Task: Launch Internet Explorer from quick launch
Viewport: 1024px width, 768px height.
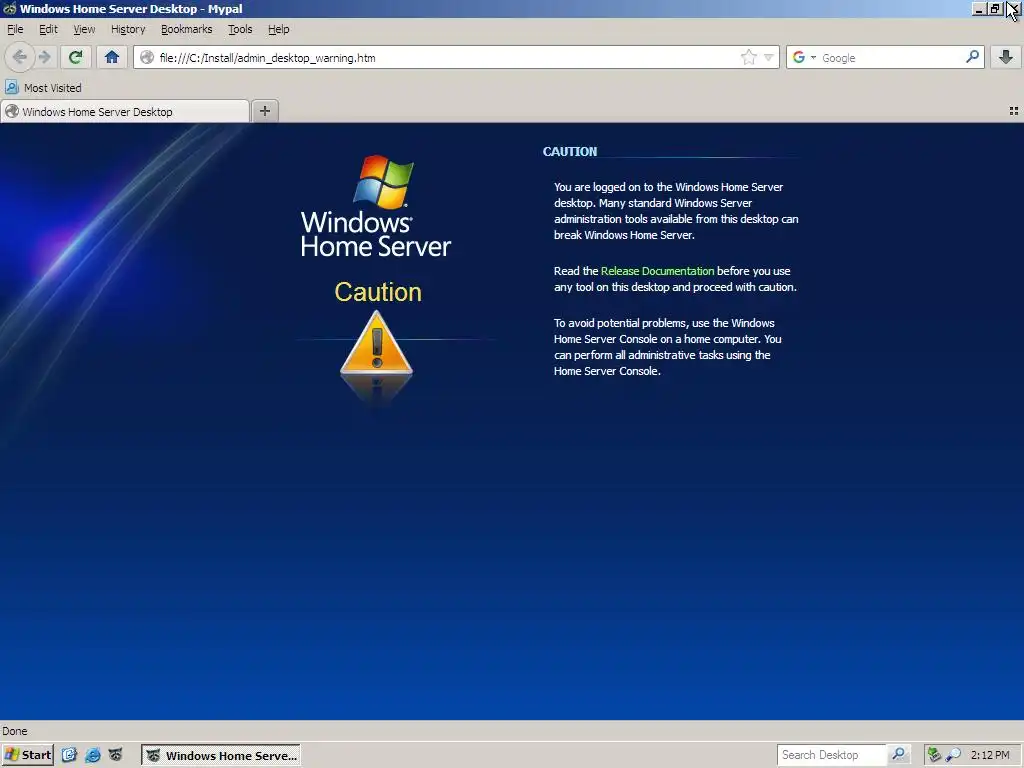Action: pyautogui.click(x=93, y=755)
